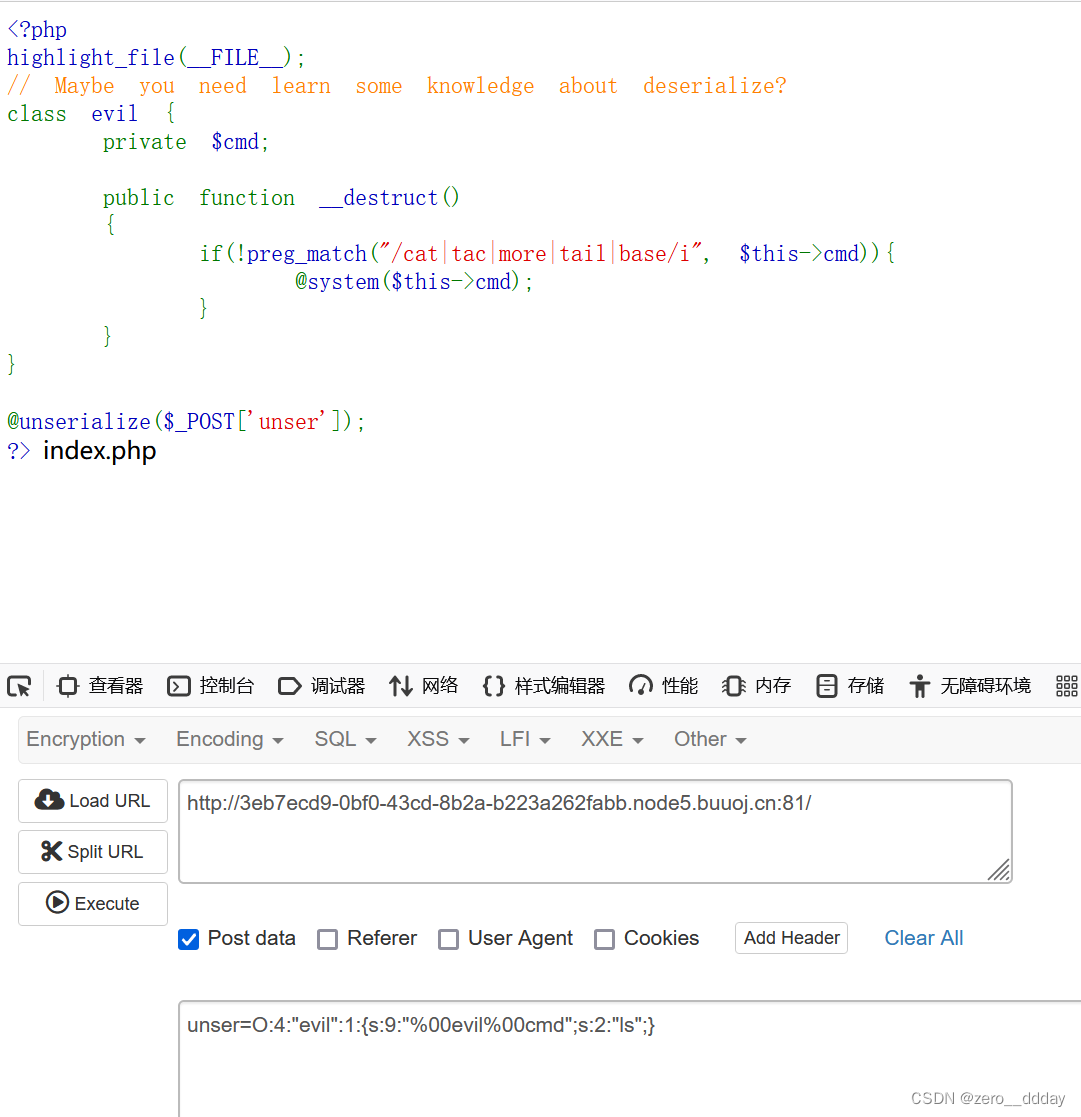Click the Console tab's icon
Viewport: 1081px width, 1117px height.
pyautogui.click(x=178, y=686)
